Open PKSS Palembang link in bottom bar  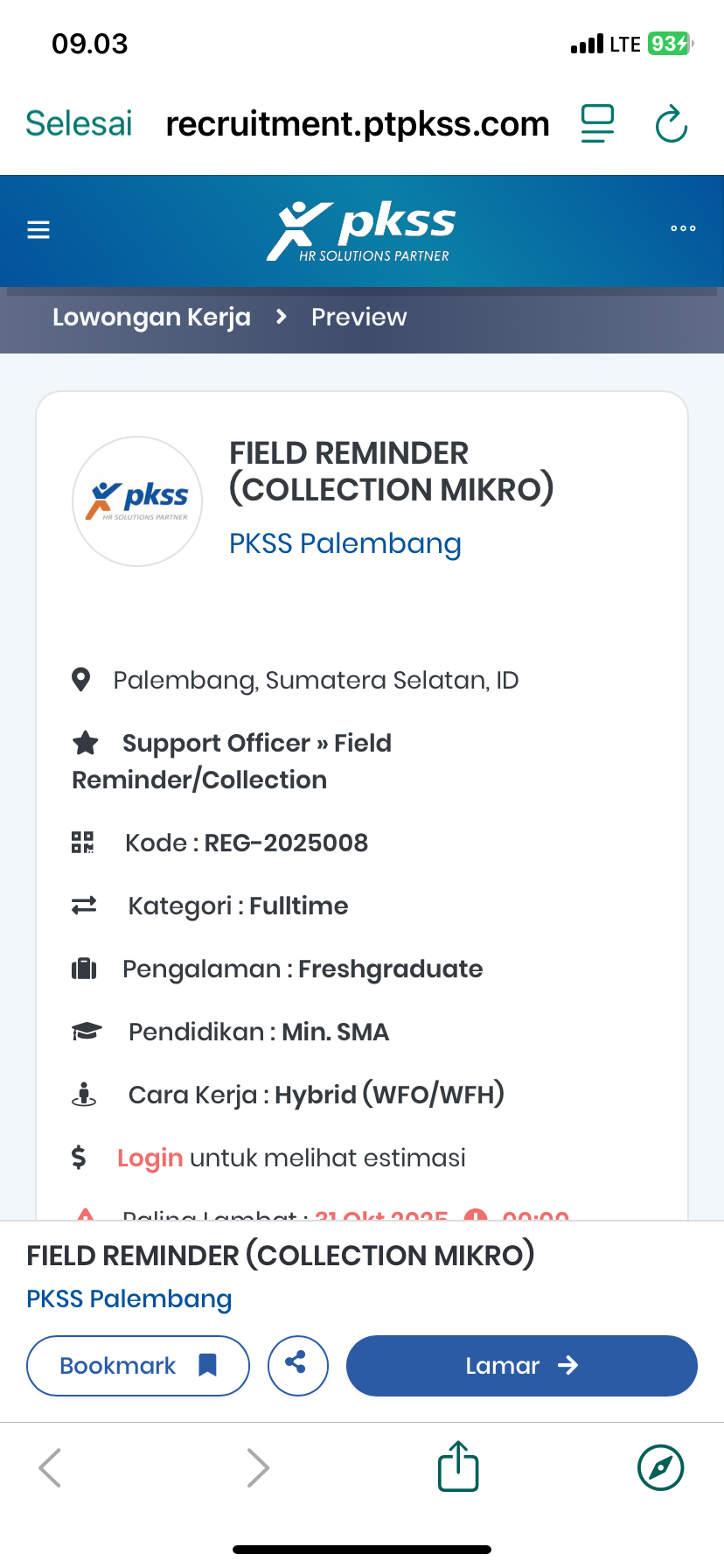tap(129, 1298)
